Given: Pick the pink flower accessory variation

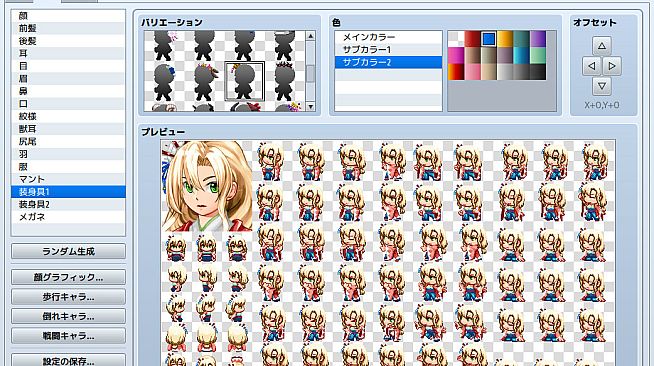Looking at the screenshot, I should pyautogui.click(x=164, y=46).
